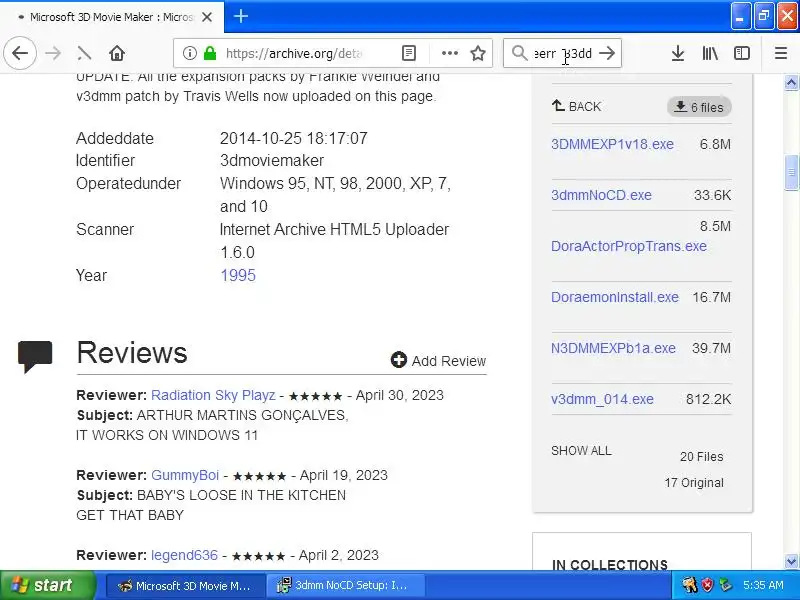
Task: Switch to Microsoft 3D Movie M... taskbar window
Action: coord(185,586)
